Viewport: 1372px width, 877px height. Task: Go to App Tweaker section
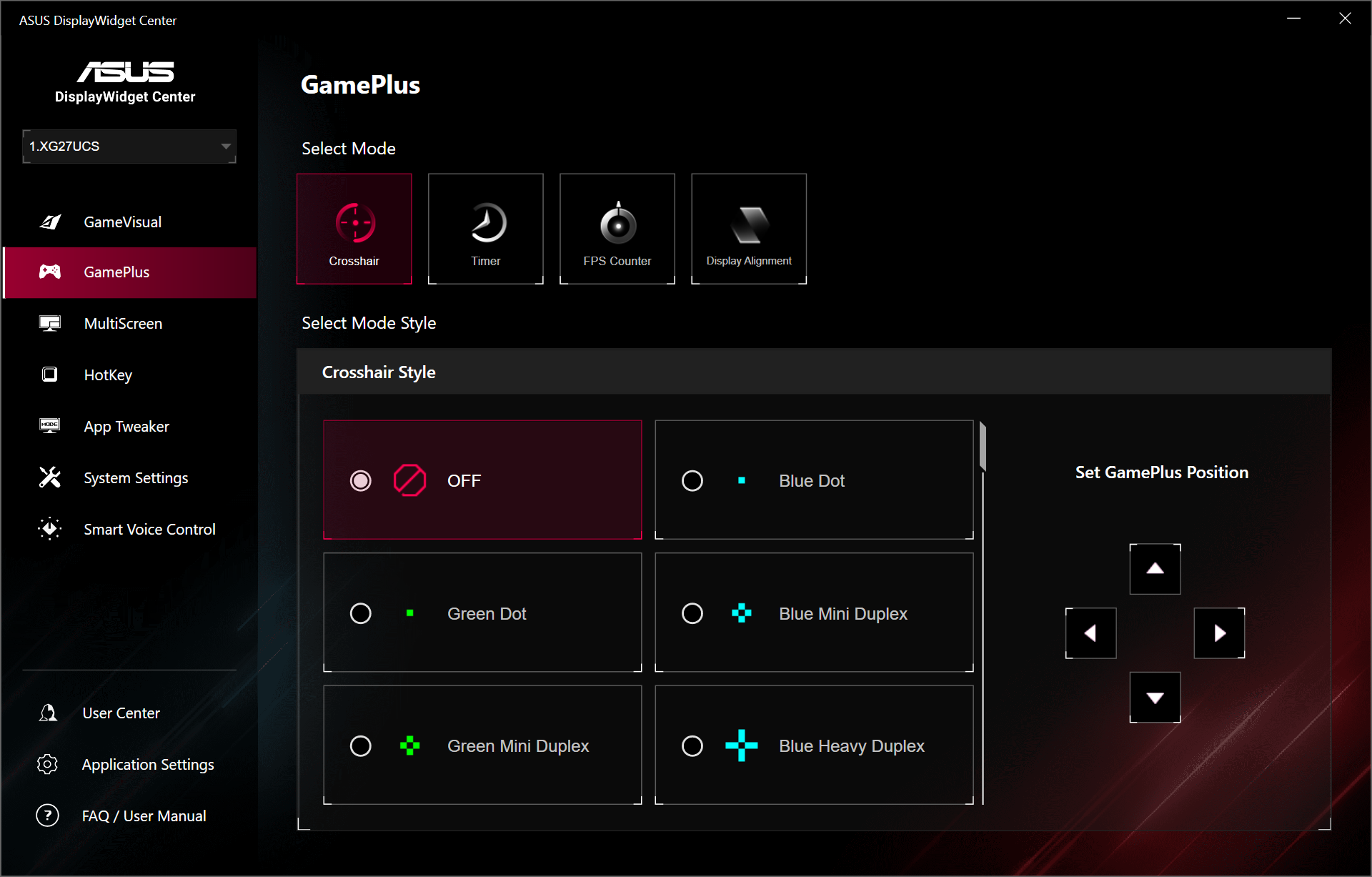click(126, 427)
